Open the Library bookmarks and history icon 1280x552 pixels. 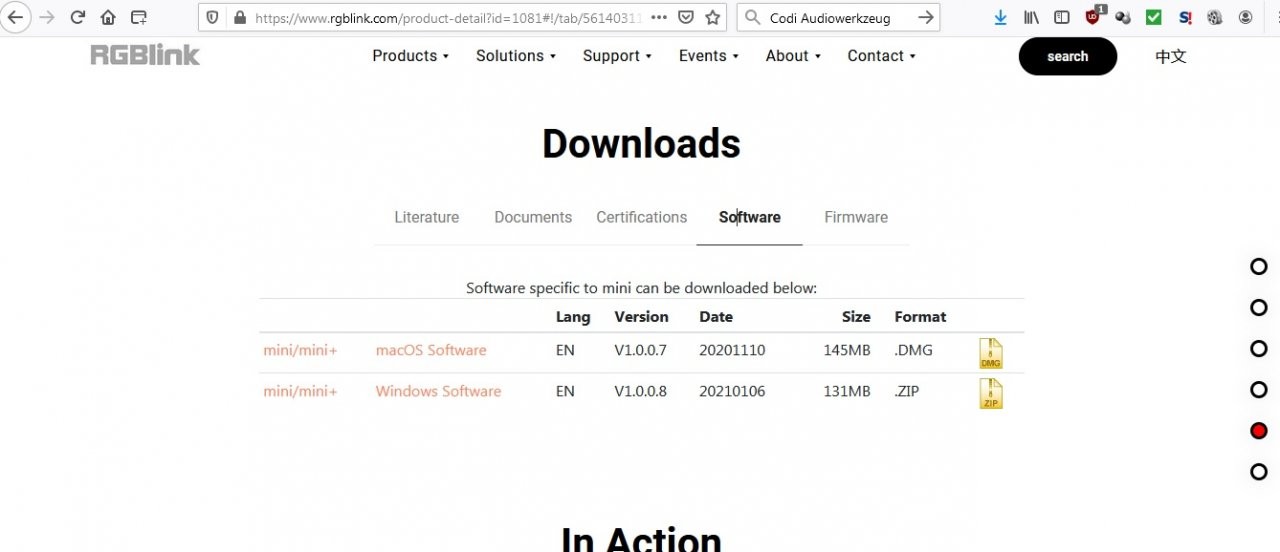[1031, 17]
